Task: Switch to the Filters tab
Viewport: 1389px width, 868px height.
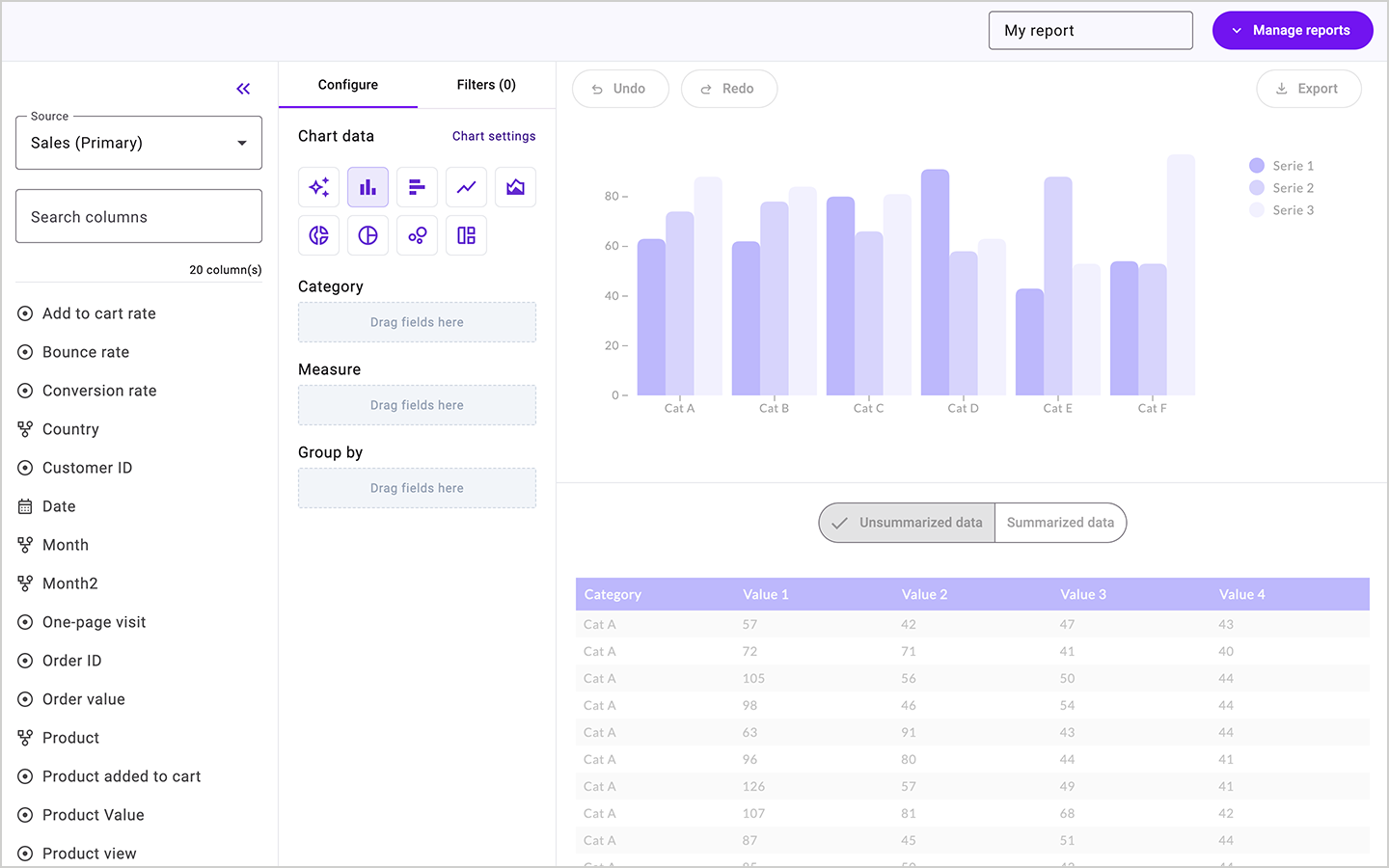Action: (486, 85)
